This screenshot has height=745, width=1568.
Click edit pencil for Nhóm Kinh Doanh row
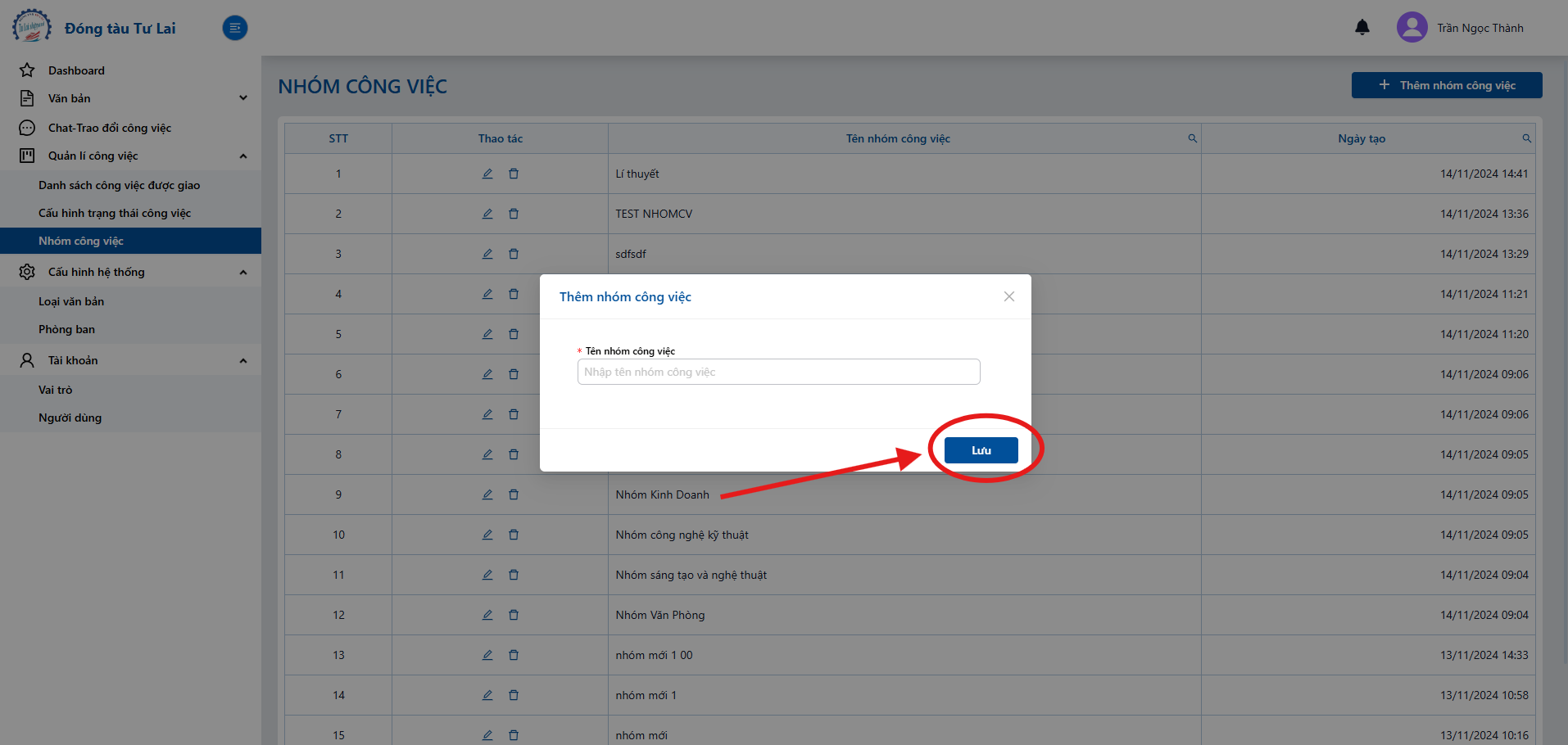[x=487, y=494]
